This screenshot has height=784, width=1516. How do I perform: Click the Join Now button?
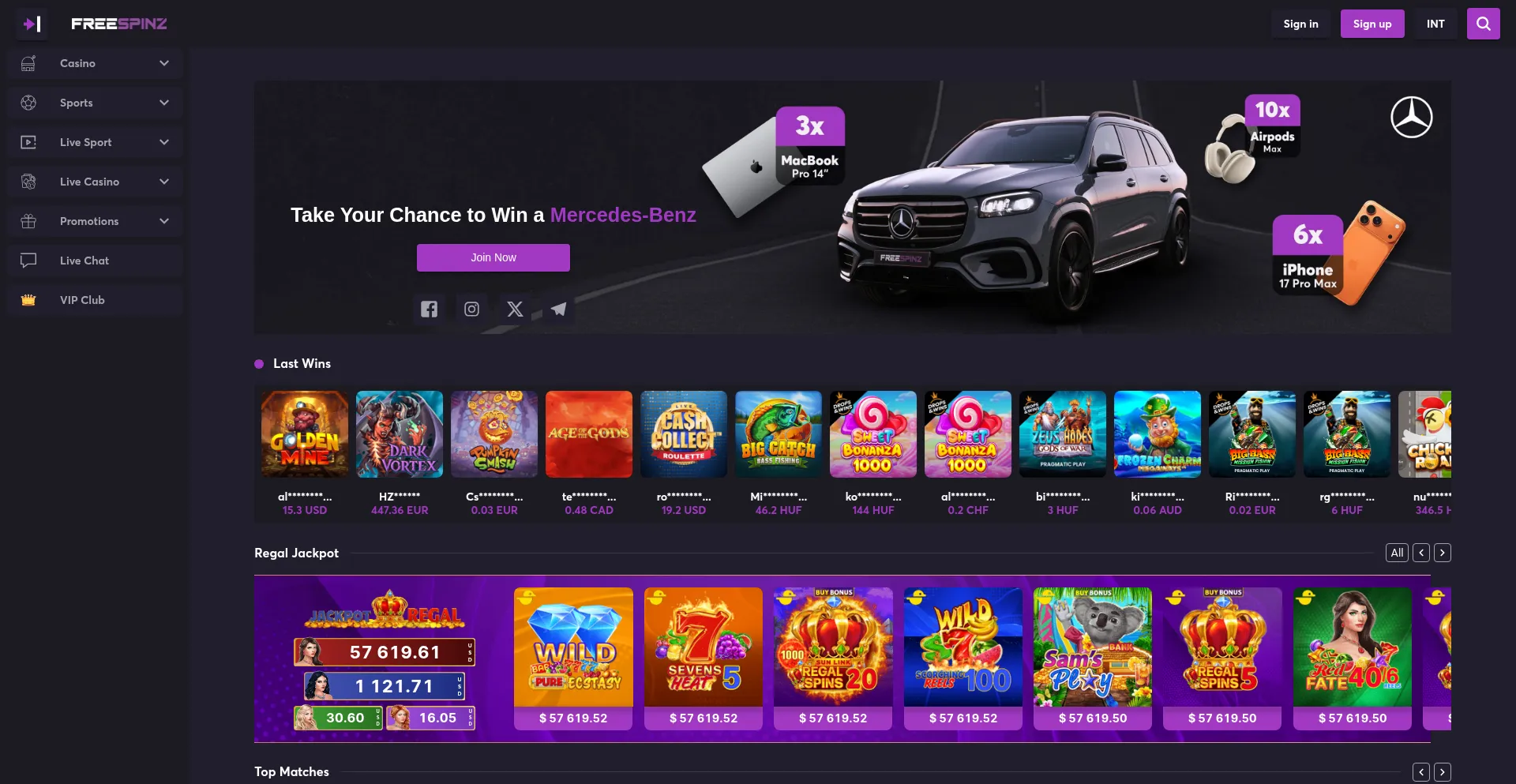coord(493,257)
